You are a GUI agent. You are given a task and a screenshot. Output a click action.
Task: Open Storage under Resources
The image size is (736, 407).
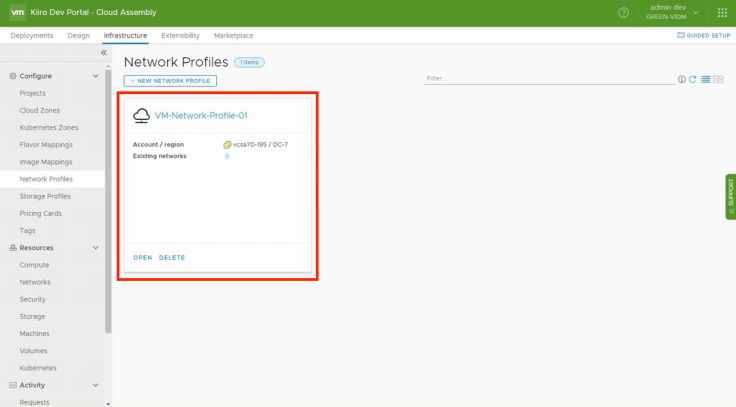(x=32, y=317)
